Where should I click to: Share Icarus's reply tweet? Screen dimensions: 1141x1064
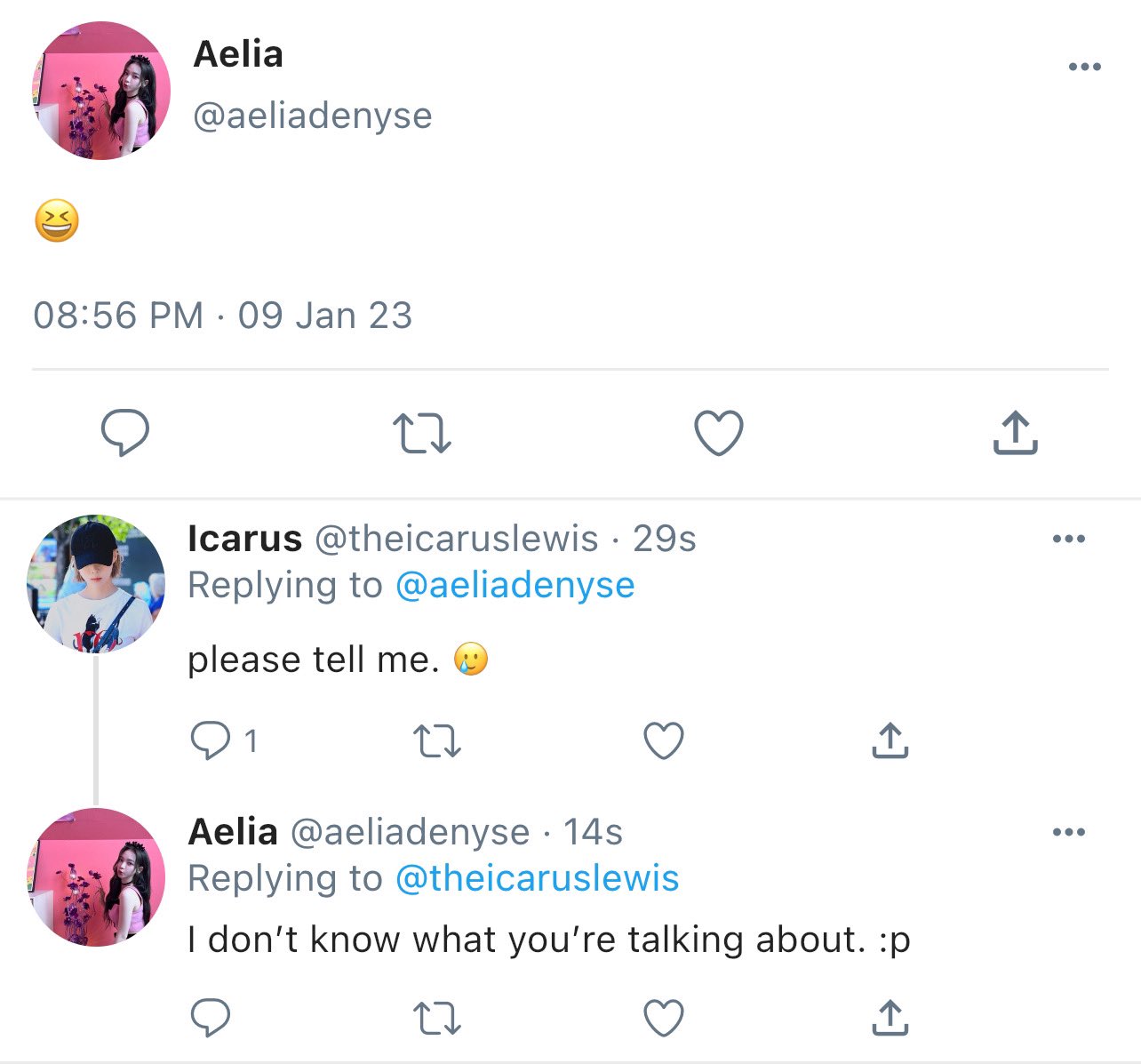pos(890,740)
